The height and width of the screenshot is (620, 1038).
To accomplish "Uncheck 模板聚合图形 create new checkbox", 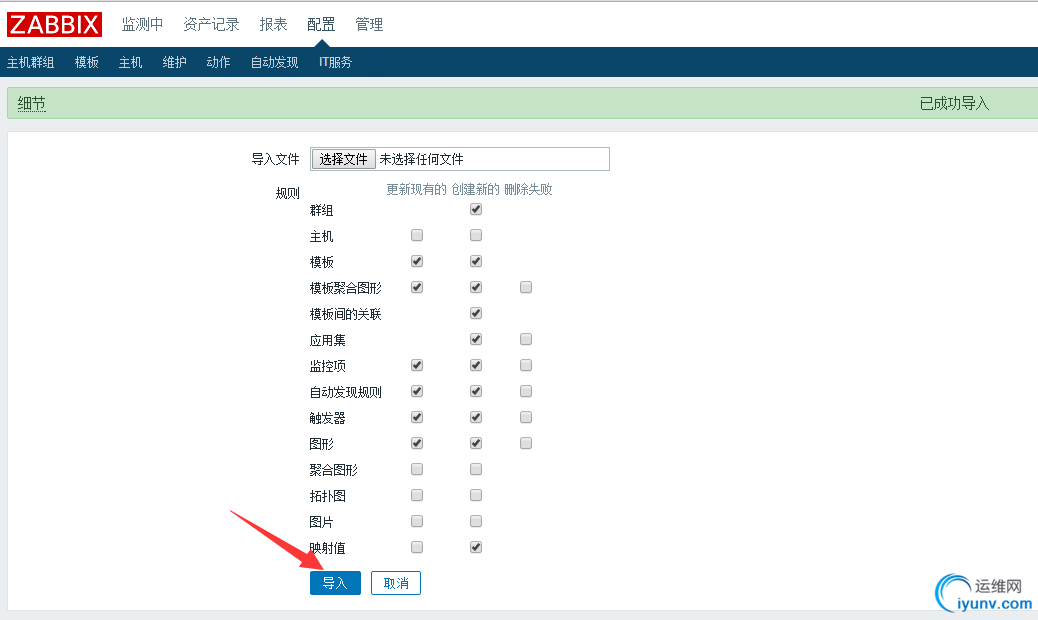I will click(x=476, y=287).
